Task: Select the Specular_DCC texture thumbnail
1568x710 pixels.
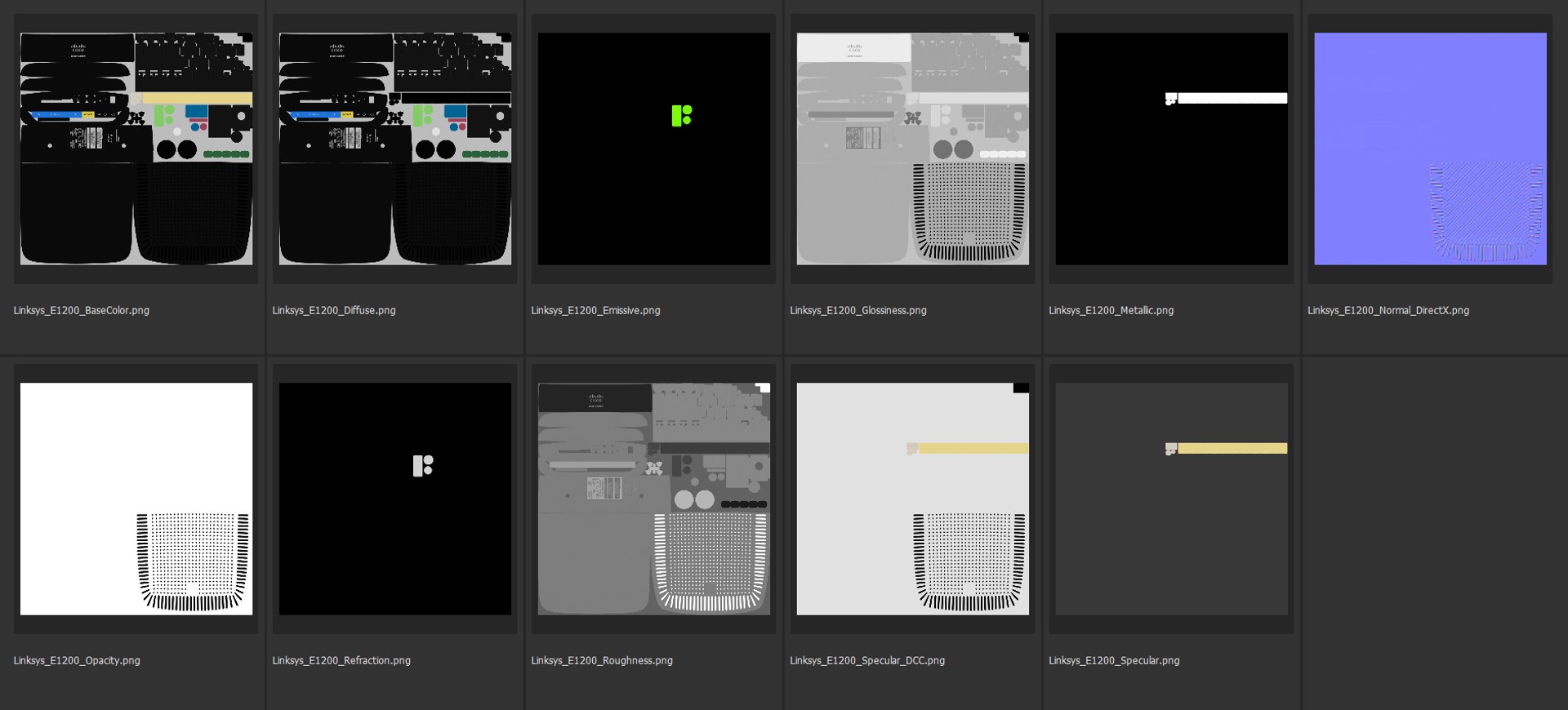Action: (x=913, y=499)
